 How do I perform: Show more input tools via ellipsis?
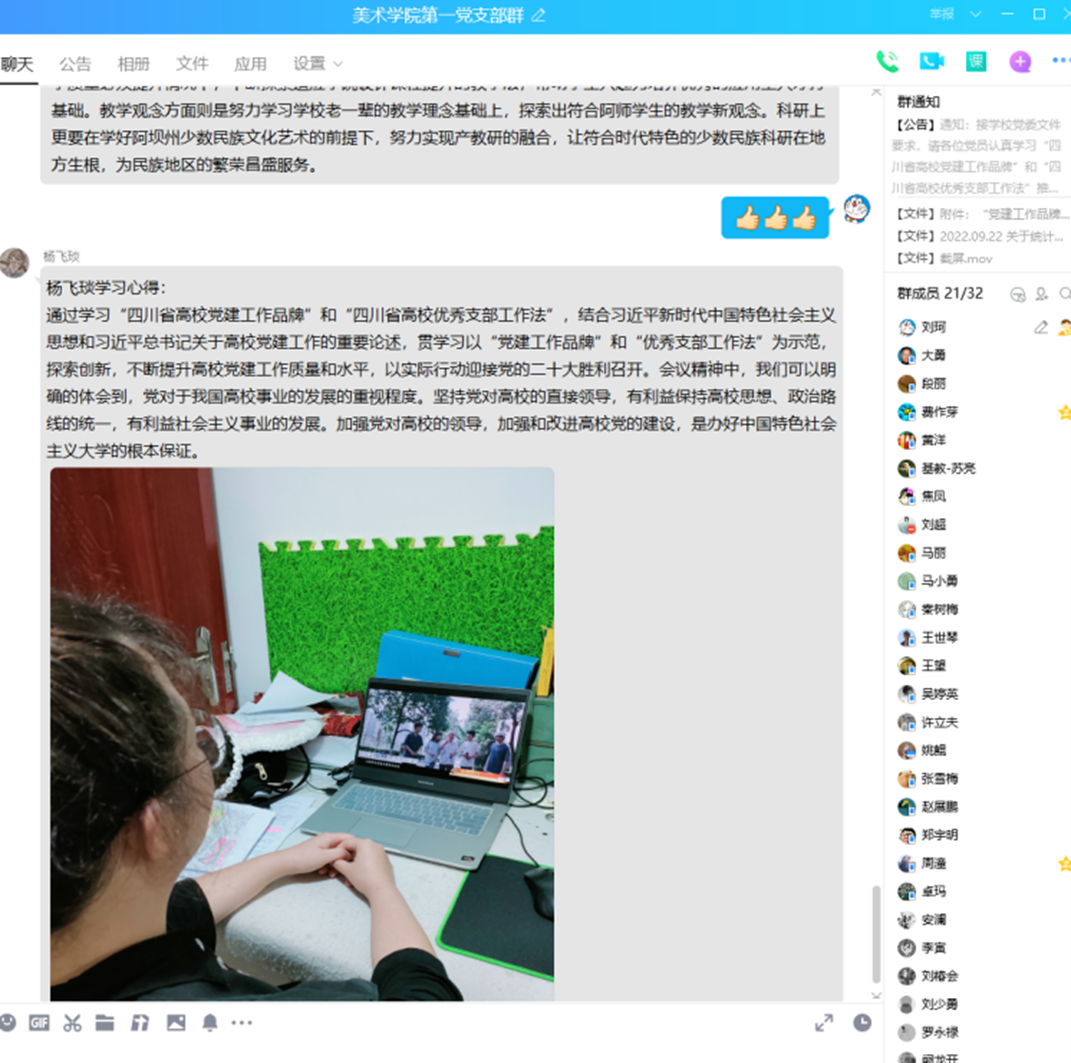tap(242, 1023)
